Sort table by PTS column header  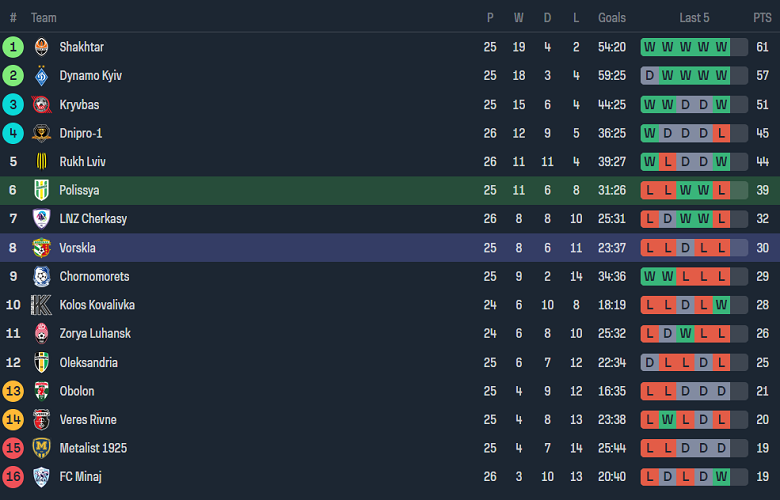tap(762, 18)
